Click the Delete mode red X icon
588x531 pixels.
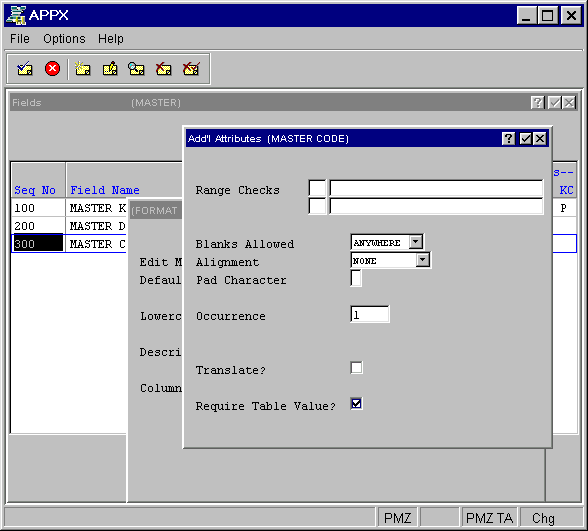pos(164,69)
